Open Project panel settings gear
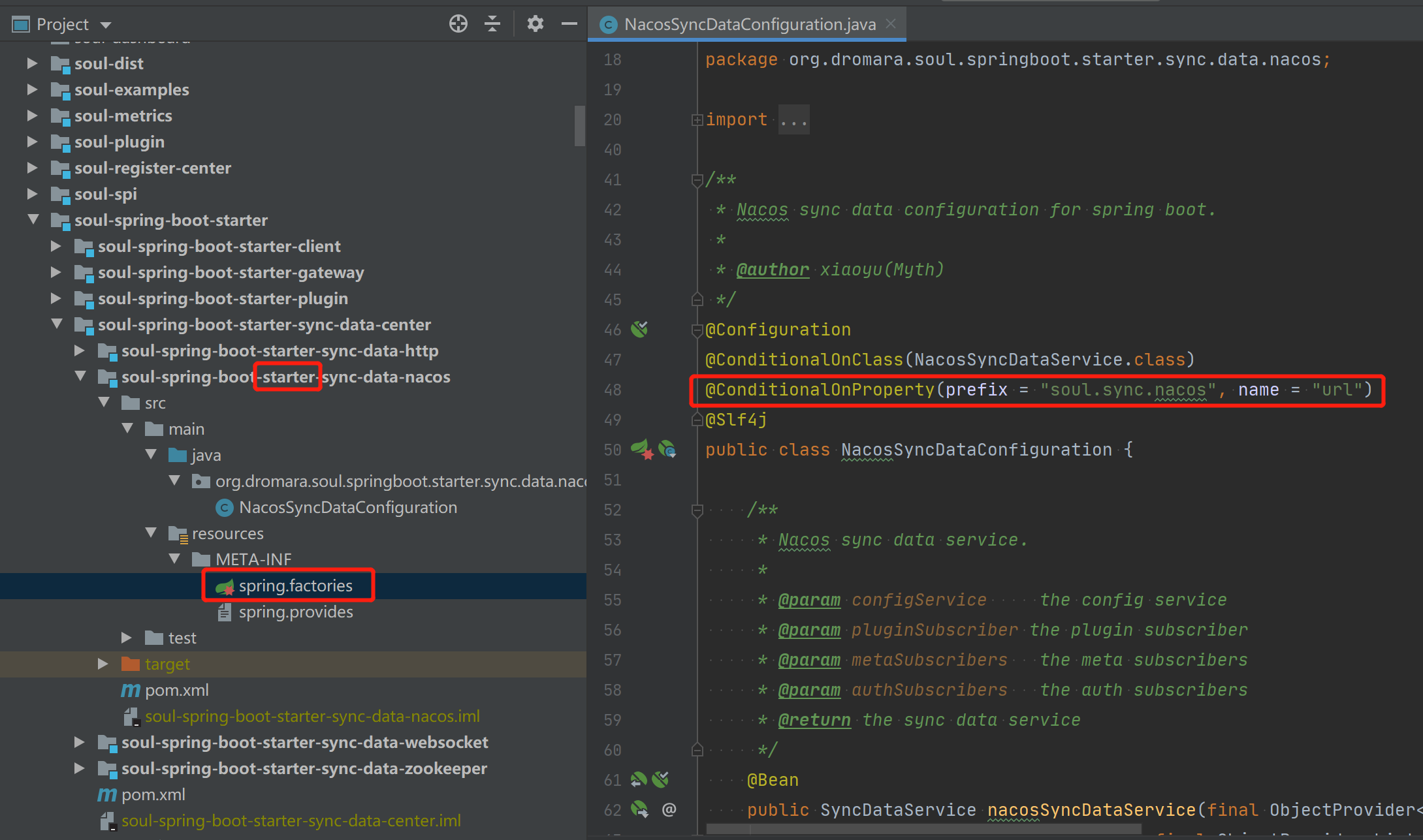The width and height of the screenshot is (1423, 840). (535, 24)
